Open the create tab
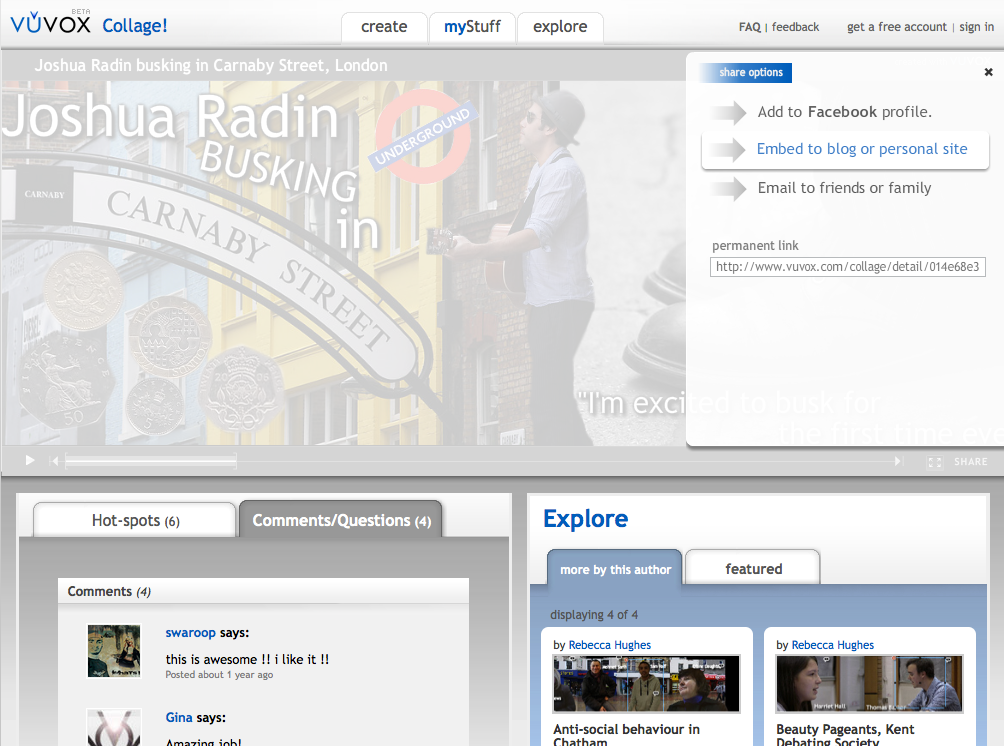 384,28
